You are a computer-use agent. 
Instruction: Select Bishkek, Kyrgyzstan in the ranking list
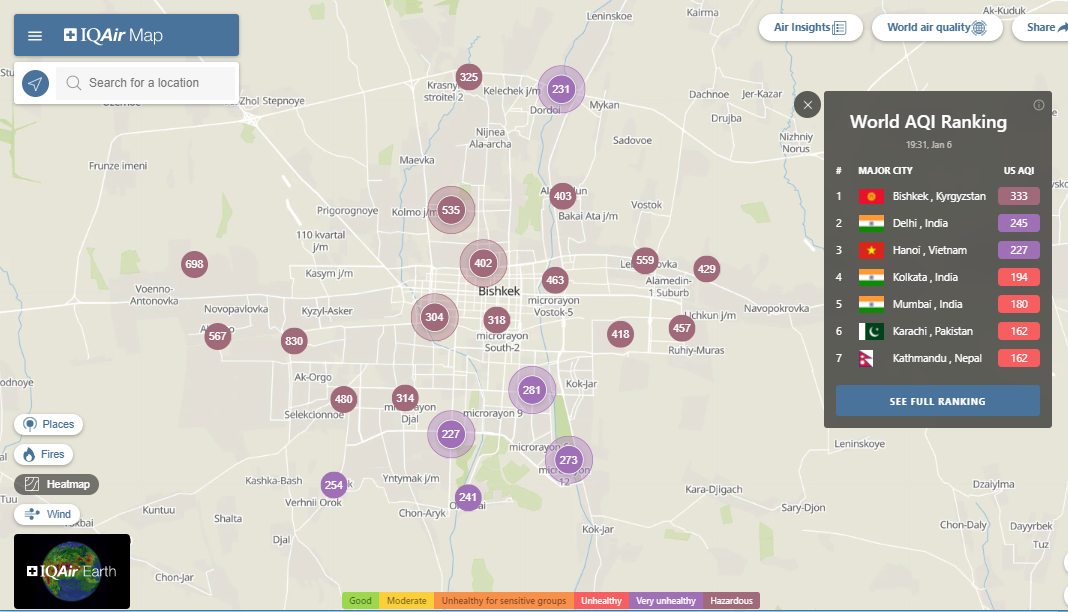click(938, 196)
